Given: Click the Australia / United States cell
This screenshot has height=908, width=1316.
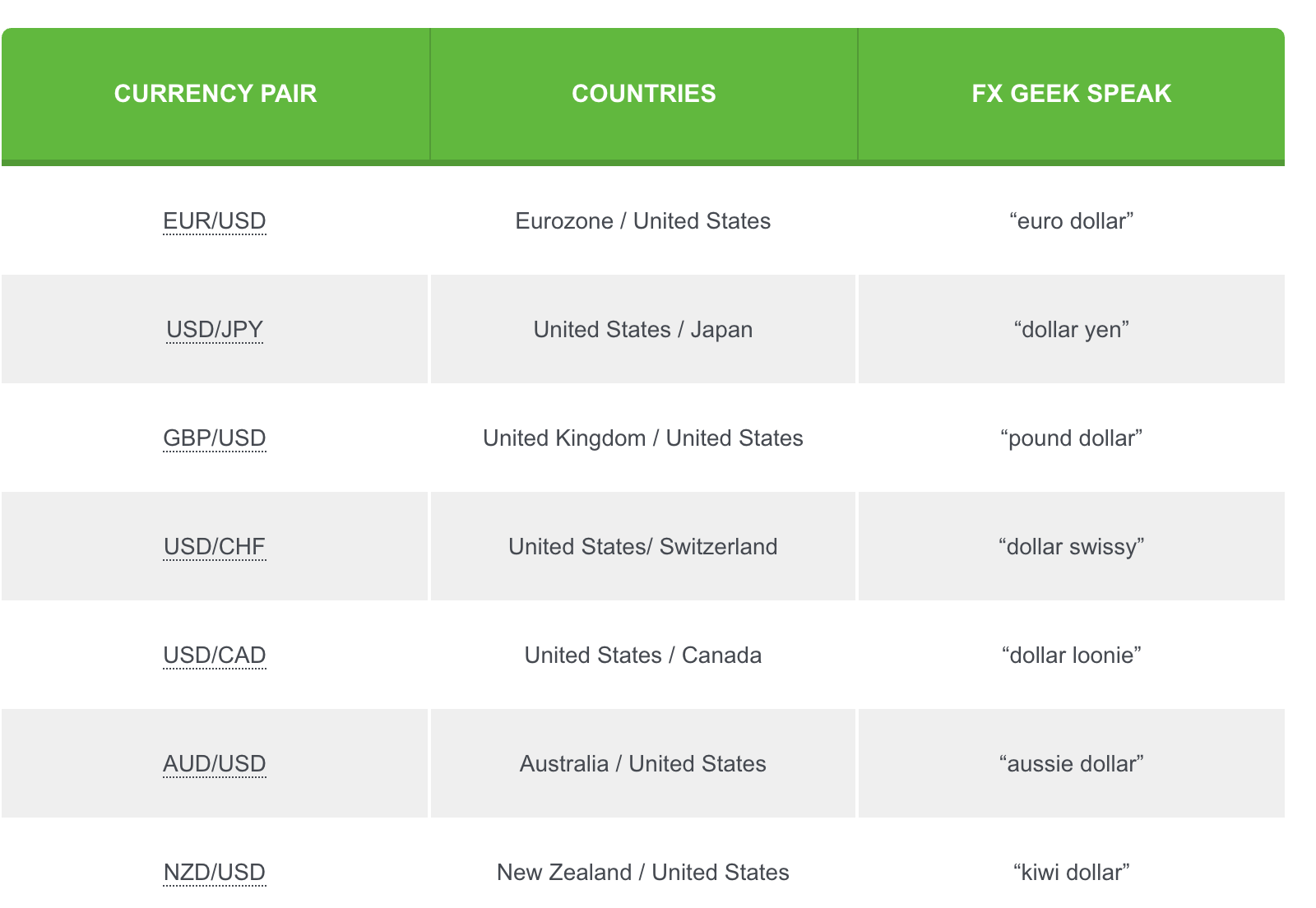Looking at the screenshot, I should point(643,764).
